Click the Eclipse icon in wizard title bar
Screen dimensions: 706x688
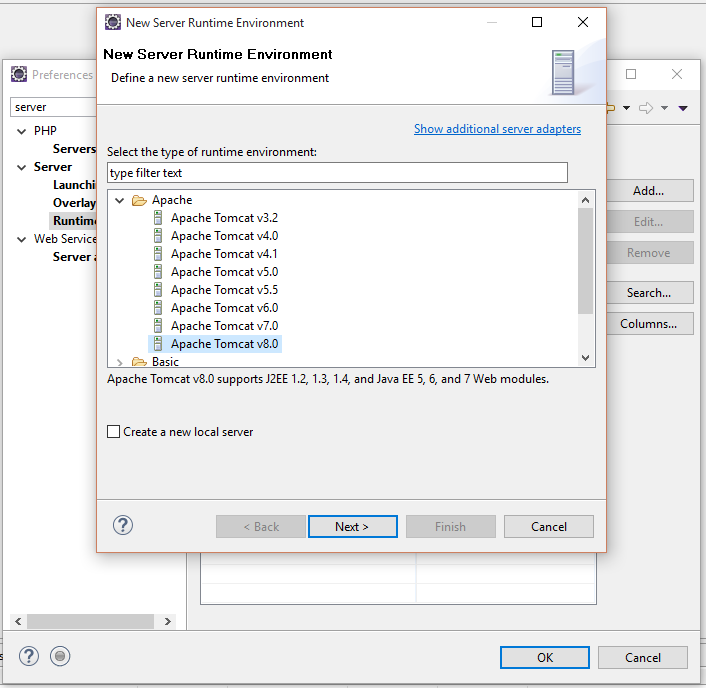coord(113,22)
